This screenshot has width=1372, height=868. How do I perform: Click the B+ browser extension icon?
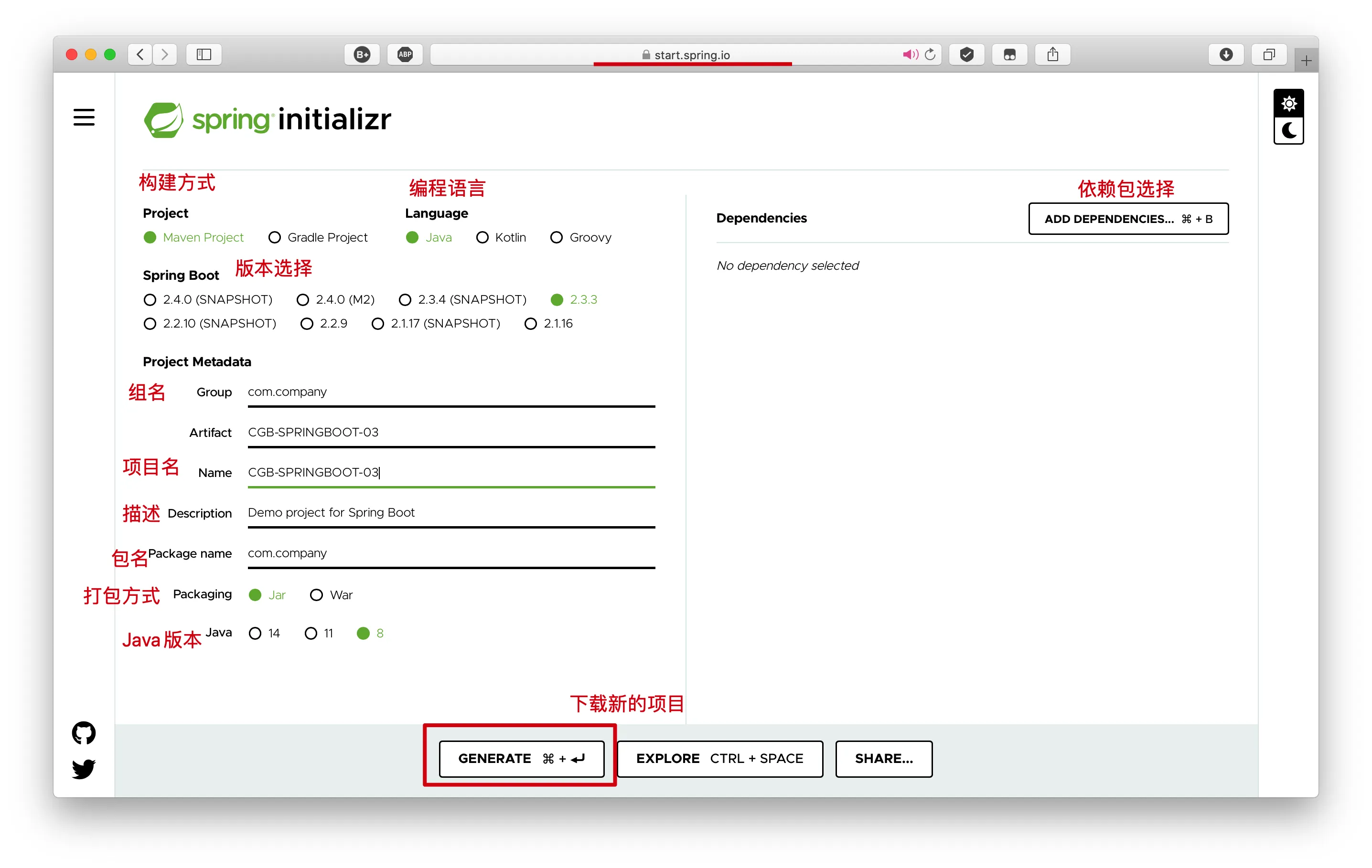pyautogui.click(x=362, y=55)
